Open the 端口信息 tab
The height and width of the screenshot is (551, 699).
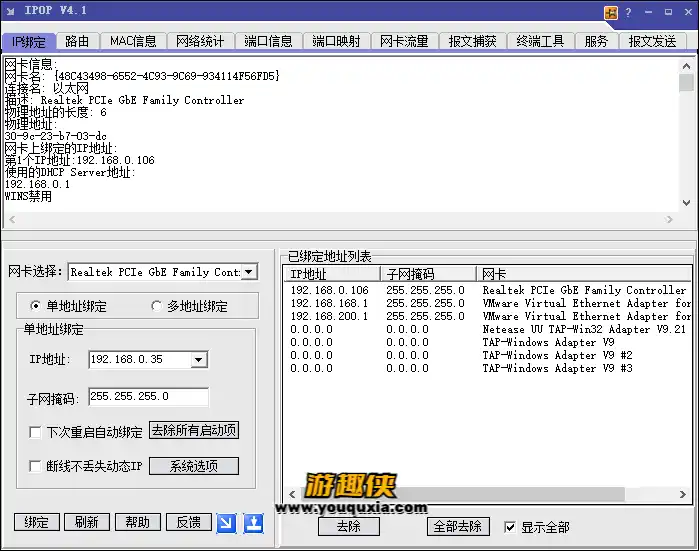[x=268, y=41]
